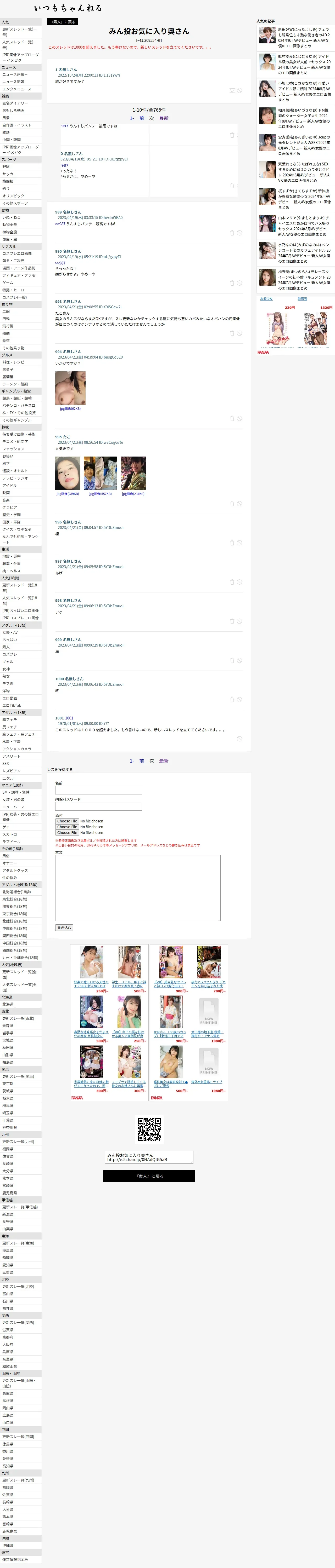Image resolution: width=335 pixels, height=1568 pixels.
Task: Click the trash icon on post 997
Action: pos(232,582)
